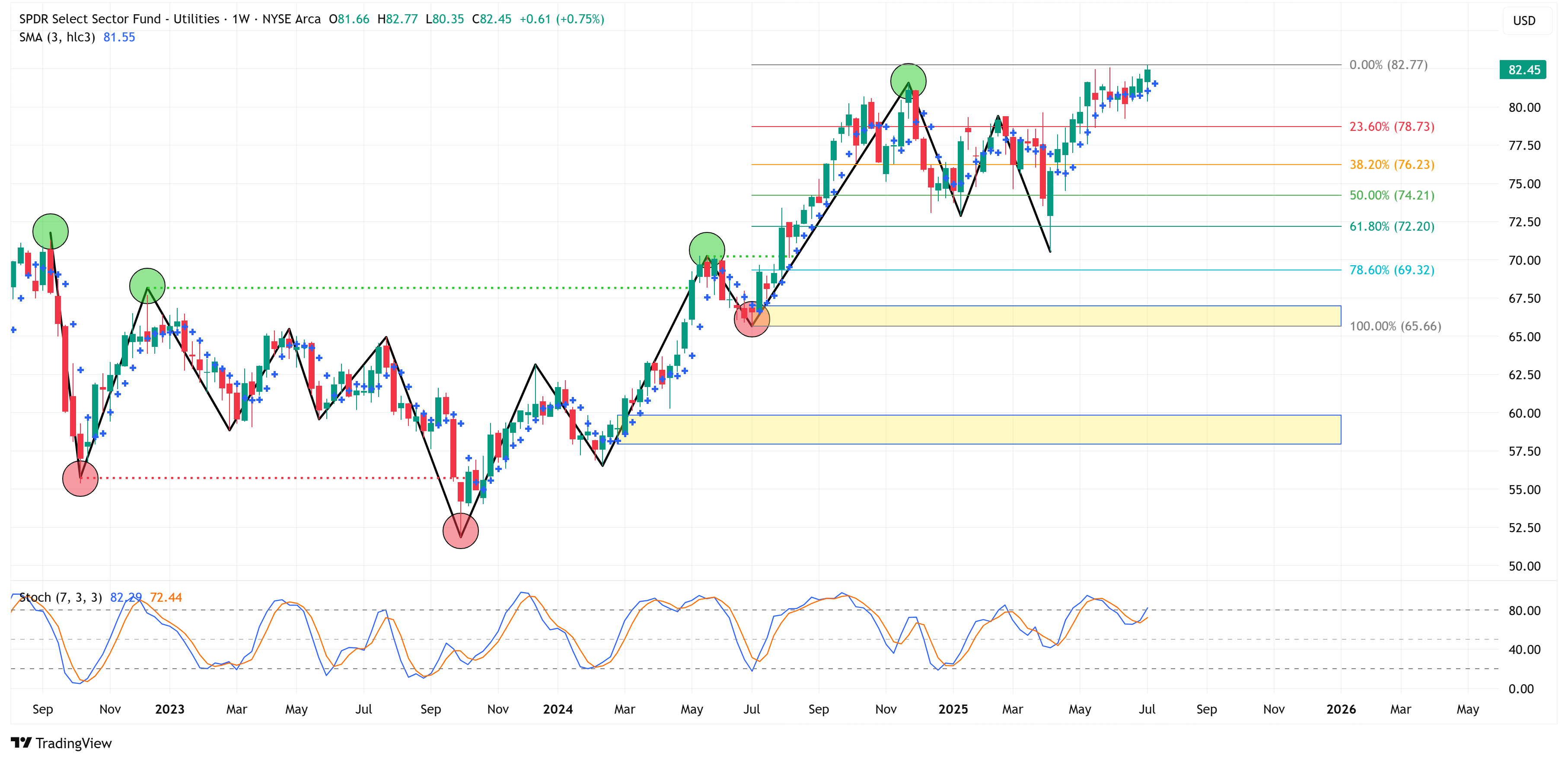Click the 2025 label on the time axis

pyautogui.click(x=953, y=709)
